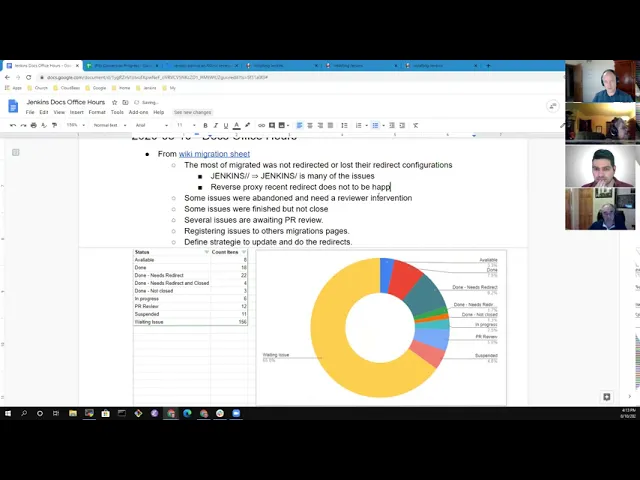This screenshot has height=480, width=640.
Task: Open Microsoft Edge from the taskbar
Action: tap(187, 413)
